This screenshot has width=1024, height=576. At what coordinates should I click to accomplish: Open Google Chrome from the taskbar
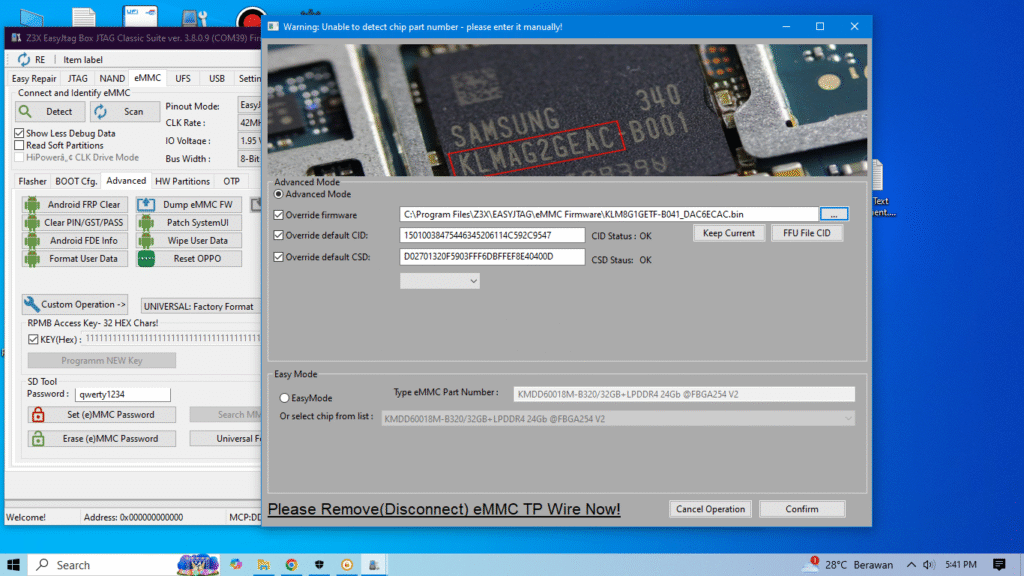point(291,565)
